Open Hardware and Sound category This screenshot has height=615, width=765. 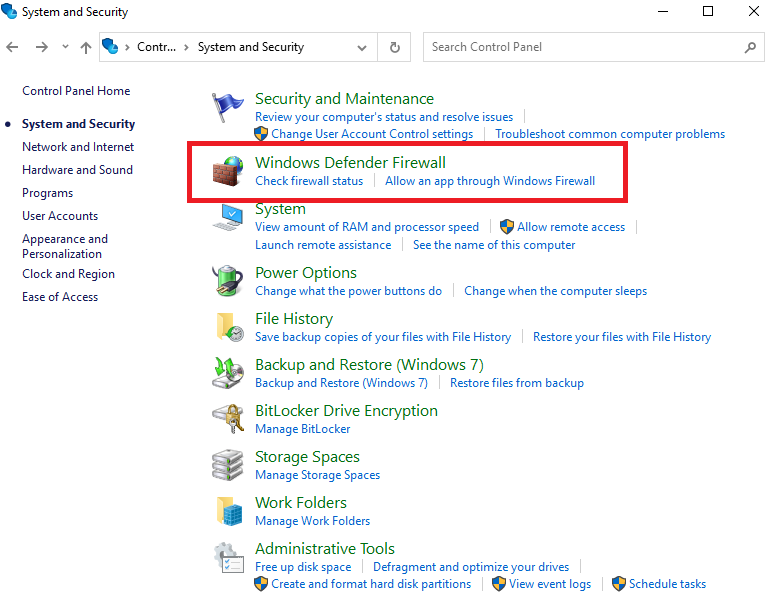click(x=78, y=170)
